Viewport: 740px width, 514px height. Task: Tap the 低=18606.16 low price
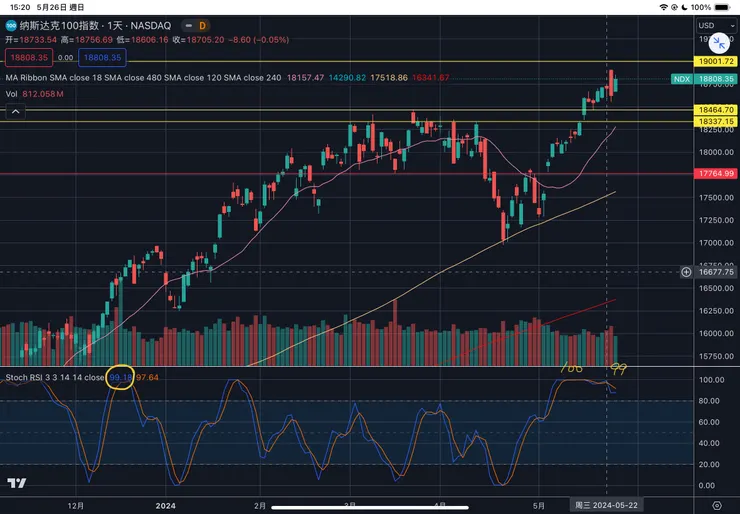143,40
